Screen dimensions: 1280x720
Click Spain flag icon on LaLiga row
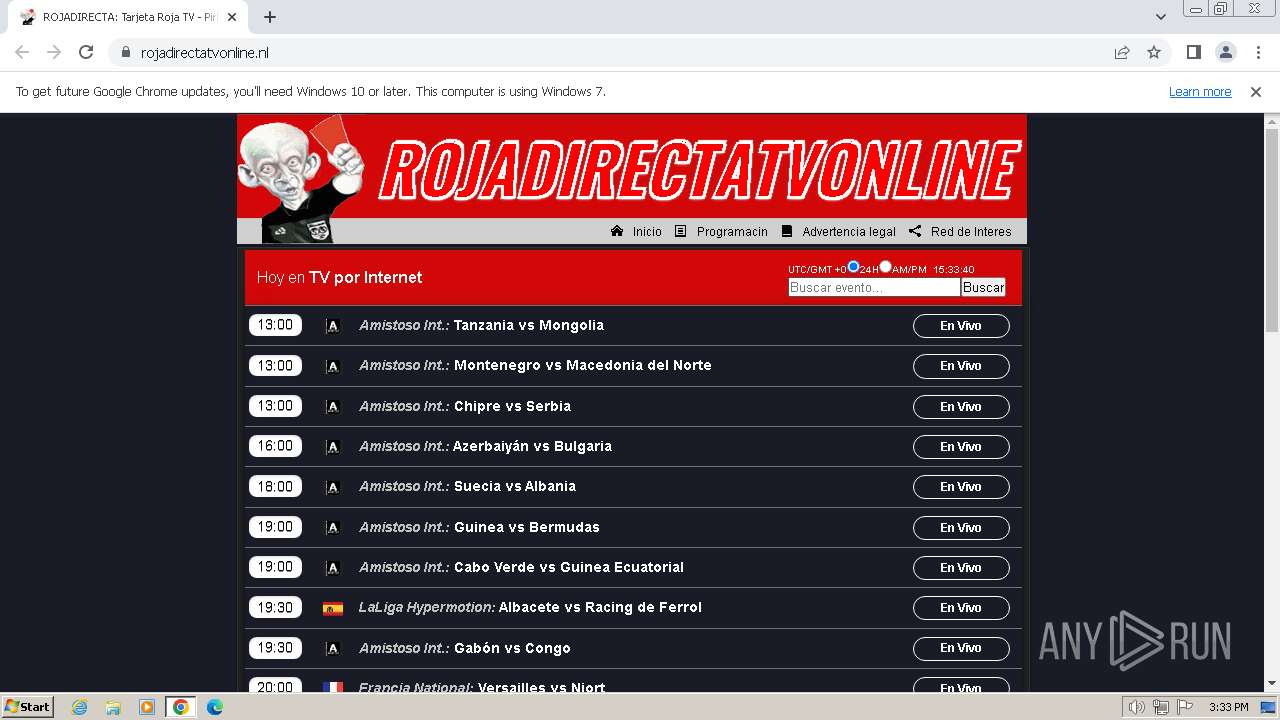[x=333, y=608]
